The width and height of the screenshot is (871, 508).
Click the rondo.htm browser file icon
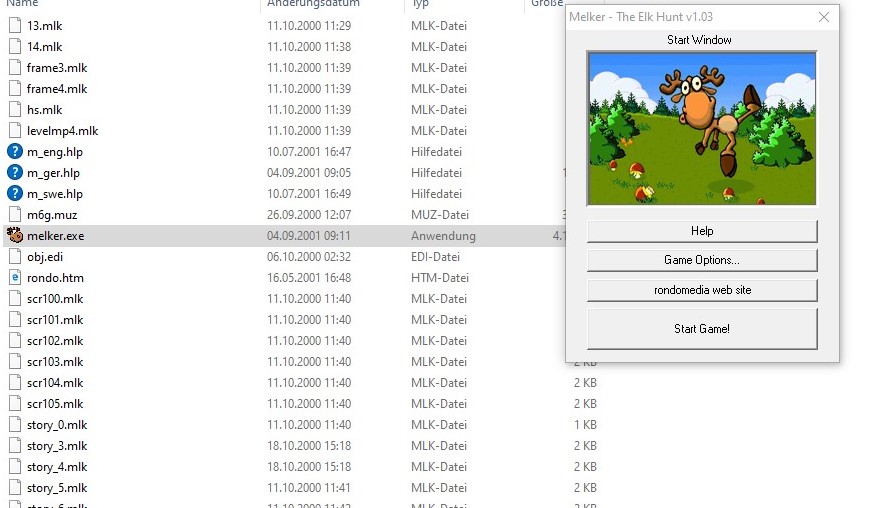click(15, 278)
